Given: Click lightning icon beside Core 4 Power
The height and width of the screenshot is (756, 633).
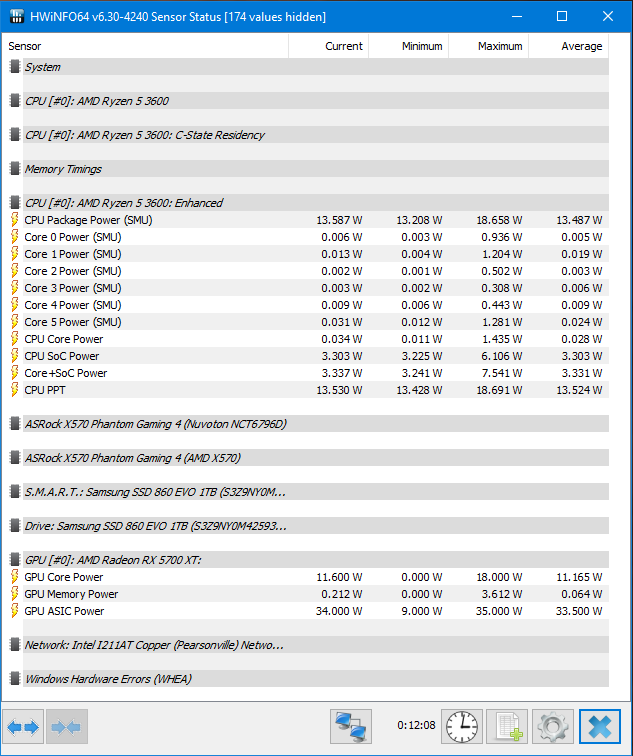Looking at the screenshot, I should pos(15,305).
